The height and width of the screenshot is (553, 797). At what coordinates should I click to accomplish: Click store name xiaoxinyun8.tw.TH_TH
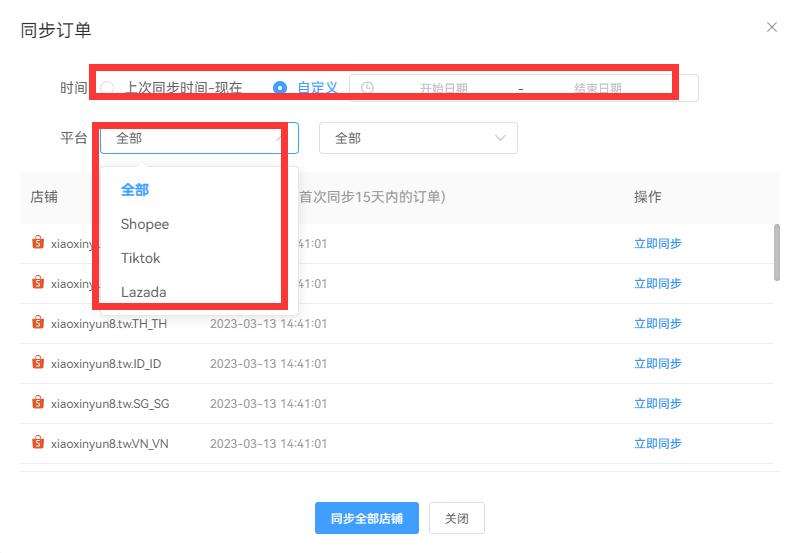click(x=109, y=324)
